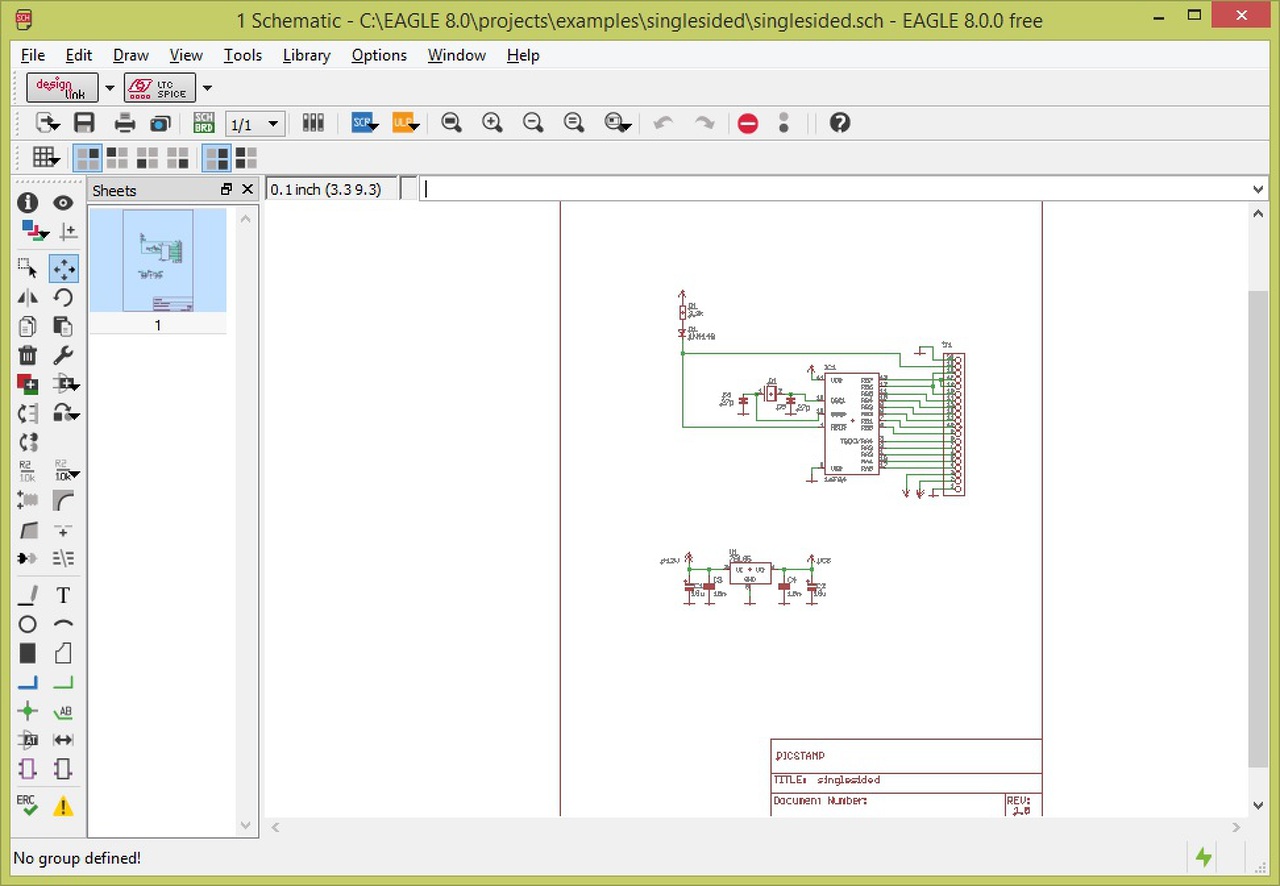Open the Draw menu
The height and width of the screenshot is (886, 1280).
click(130, 55)
